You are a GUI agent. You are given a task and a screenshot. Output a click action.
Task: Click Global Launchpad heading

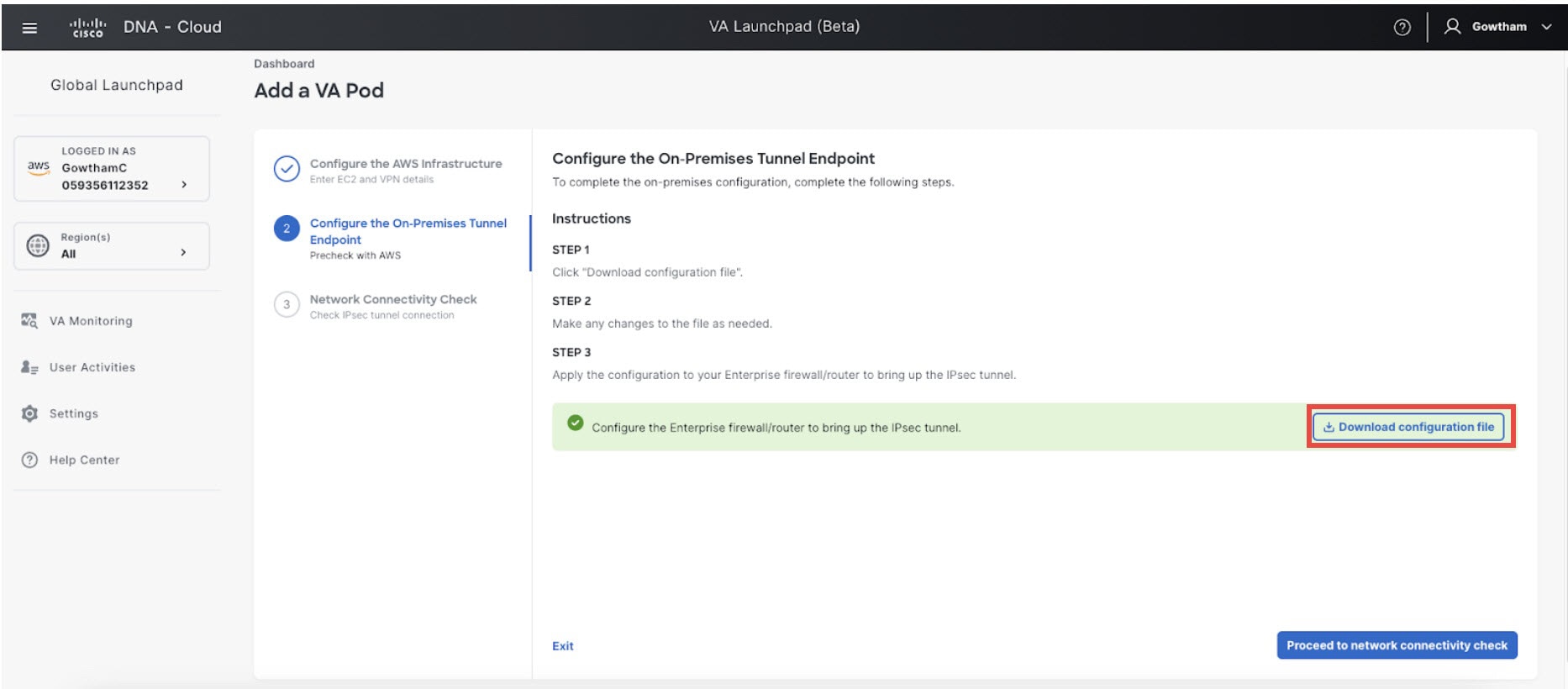click(117, 85)
